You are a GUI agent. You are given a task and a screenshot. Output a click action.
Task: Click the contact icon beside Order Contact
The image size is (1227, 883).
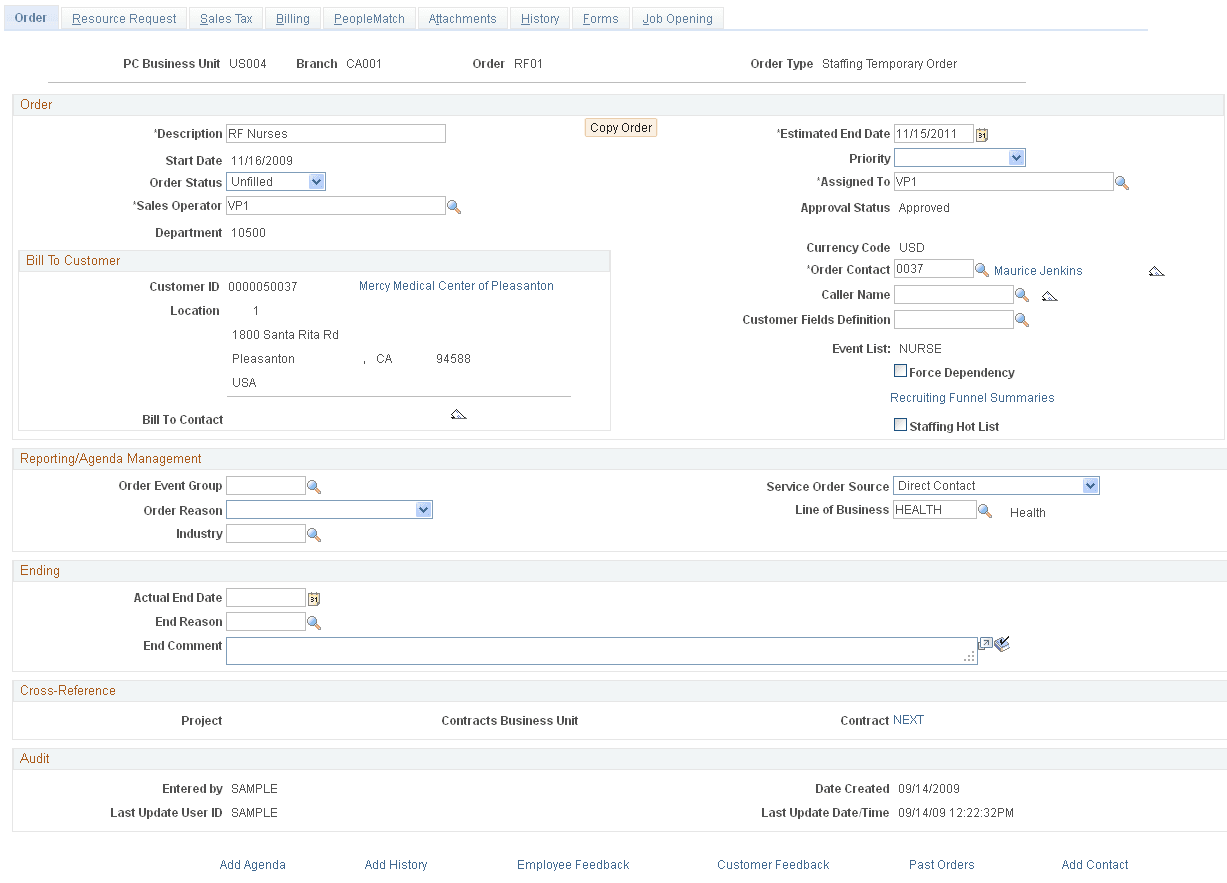[x=1157, y=270]
